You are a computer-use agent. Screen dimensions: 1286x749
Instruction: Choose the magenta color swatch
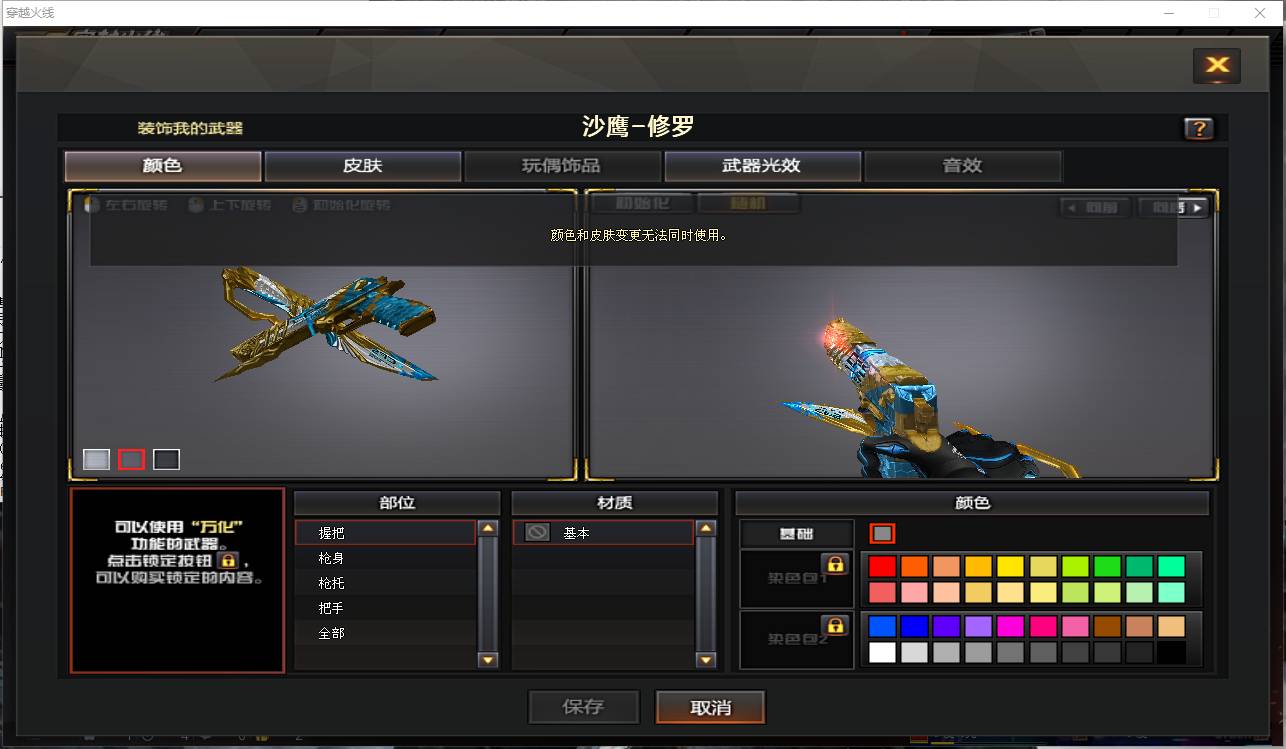click(x=1010, y=626)
